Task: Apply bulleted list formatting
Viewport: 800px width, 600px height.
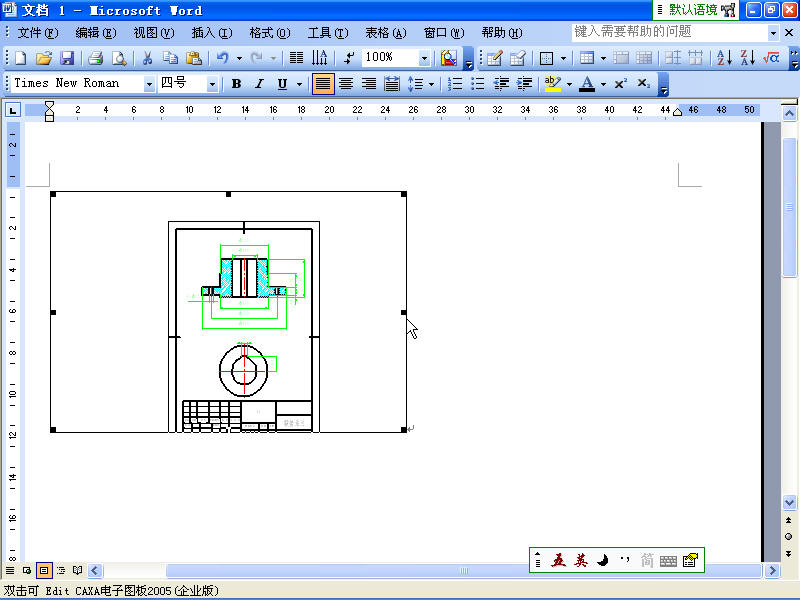Action: coord(478,84)
